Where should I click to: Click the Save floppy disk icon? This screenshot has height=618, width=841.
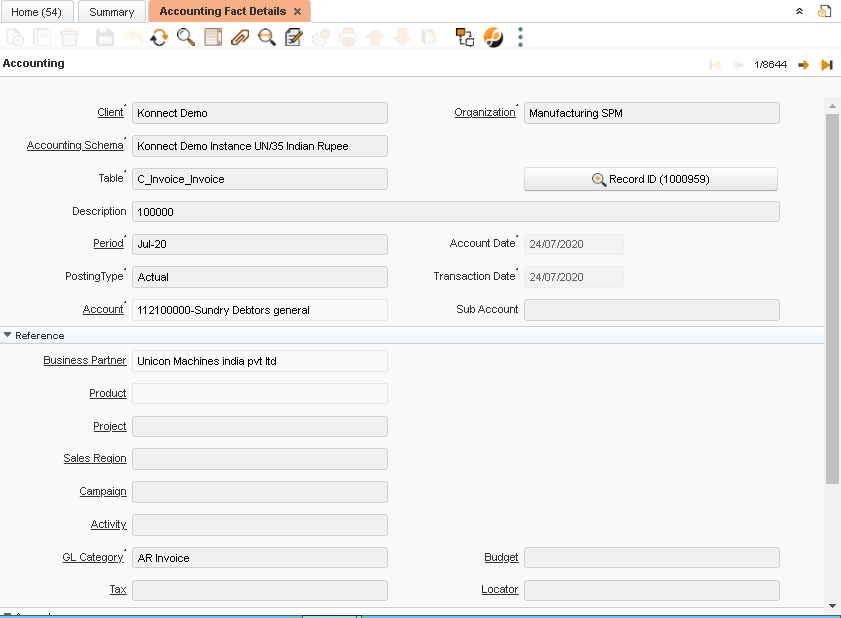105,38
